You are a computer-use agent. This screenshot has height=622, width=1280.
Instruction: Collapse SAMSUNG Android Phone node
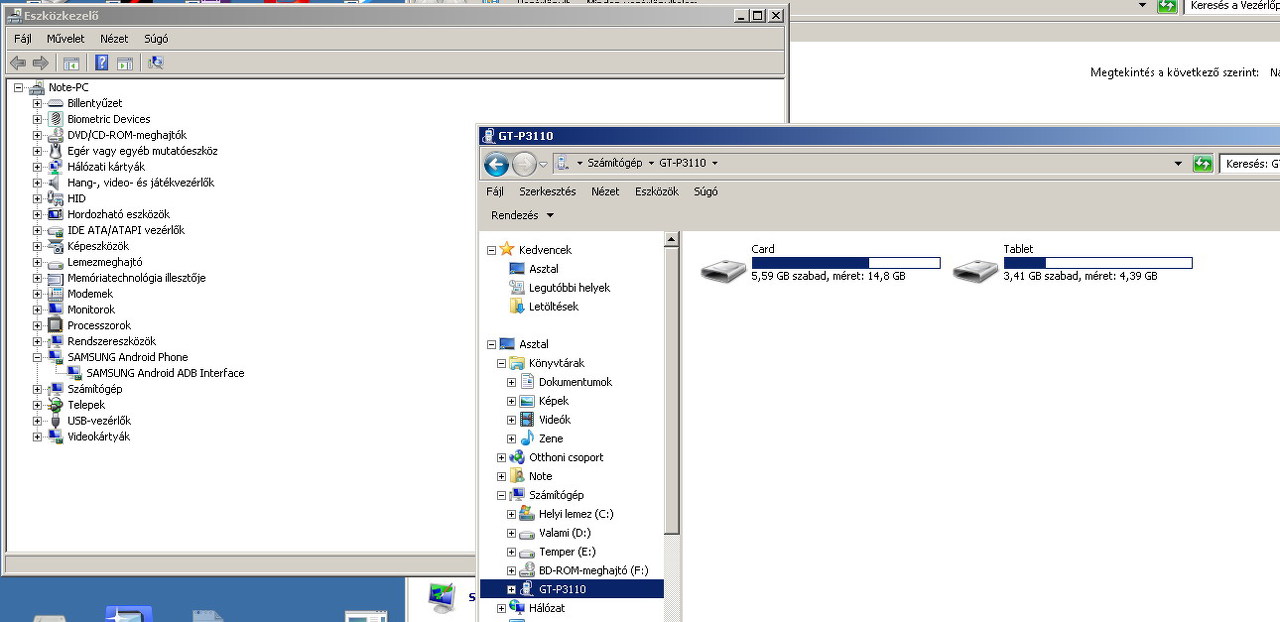37,357
